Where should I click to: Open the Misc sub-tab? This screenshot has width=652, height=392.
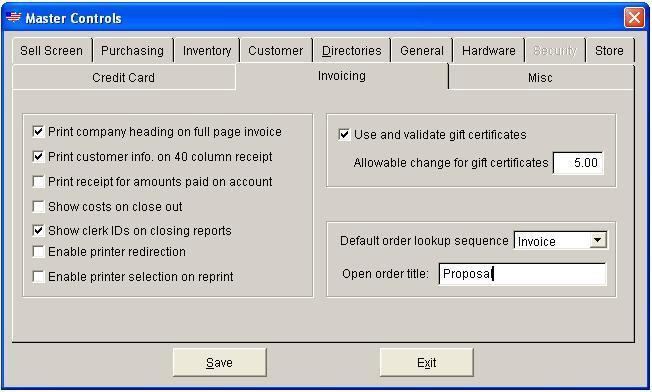[541, 77]
